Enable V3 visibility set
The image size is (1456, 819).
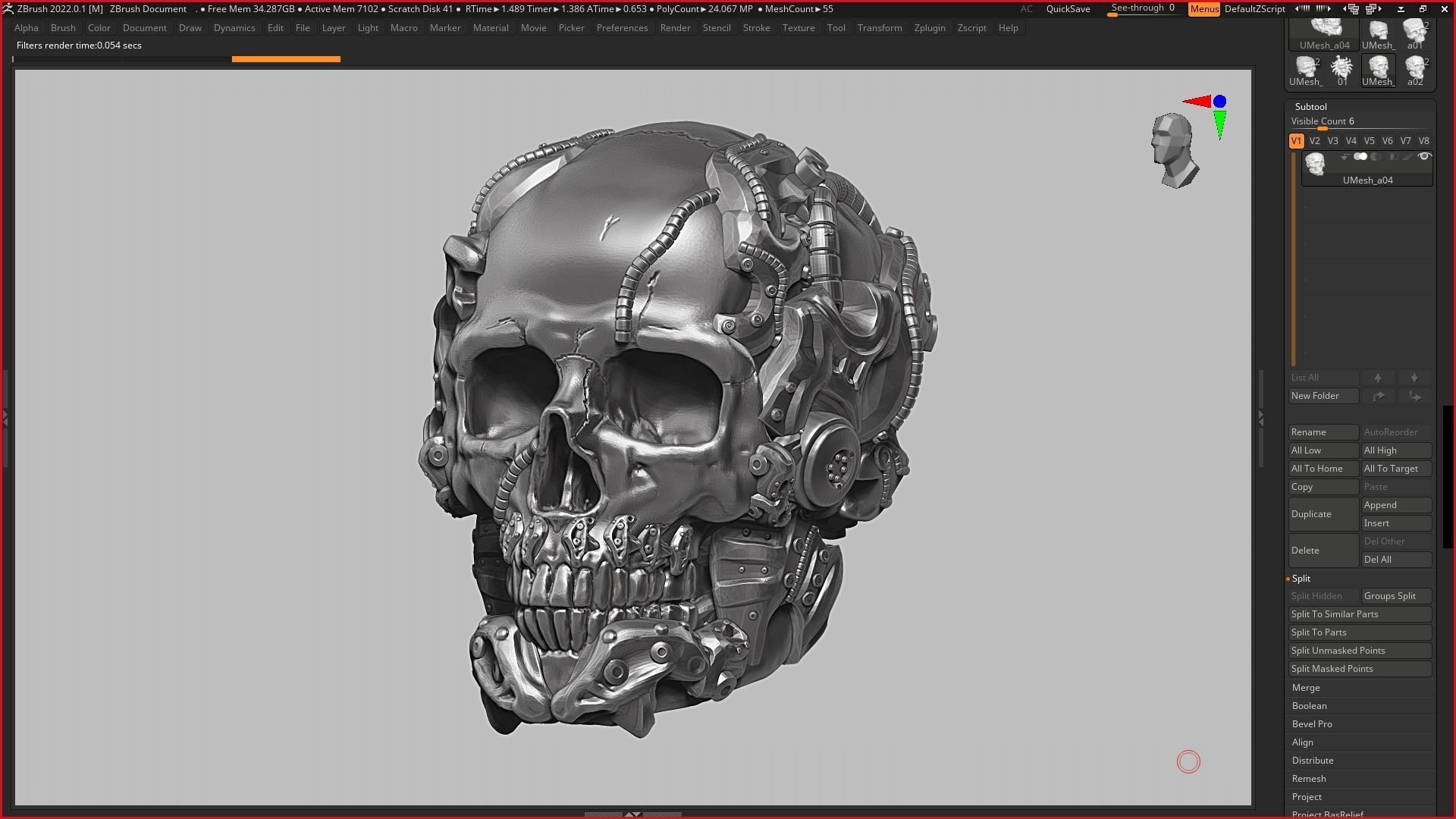[x=1332, y=141]
